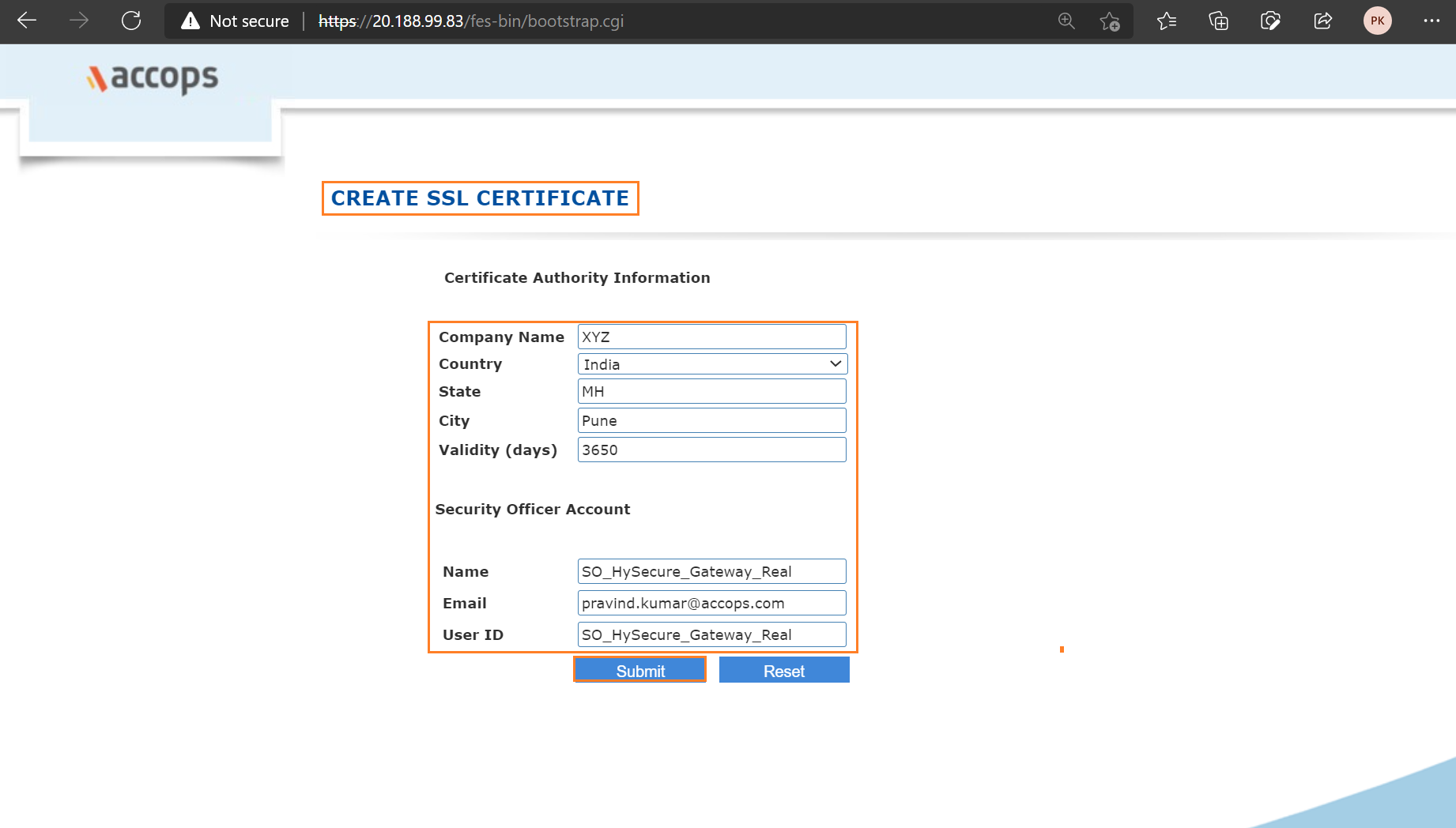Reload the current page
Screen dimensions: 1456x828
pos(131,21)
